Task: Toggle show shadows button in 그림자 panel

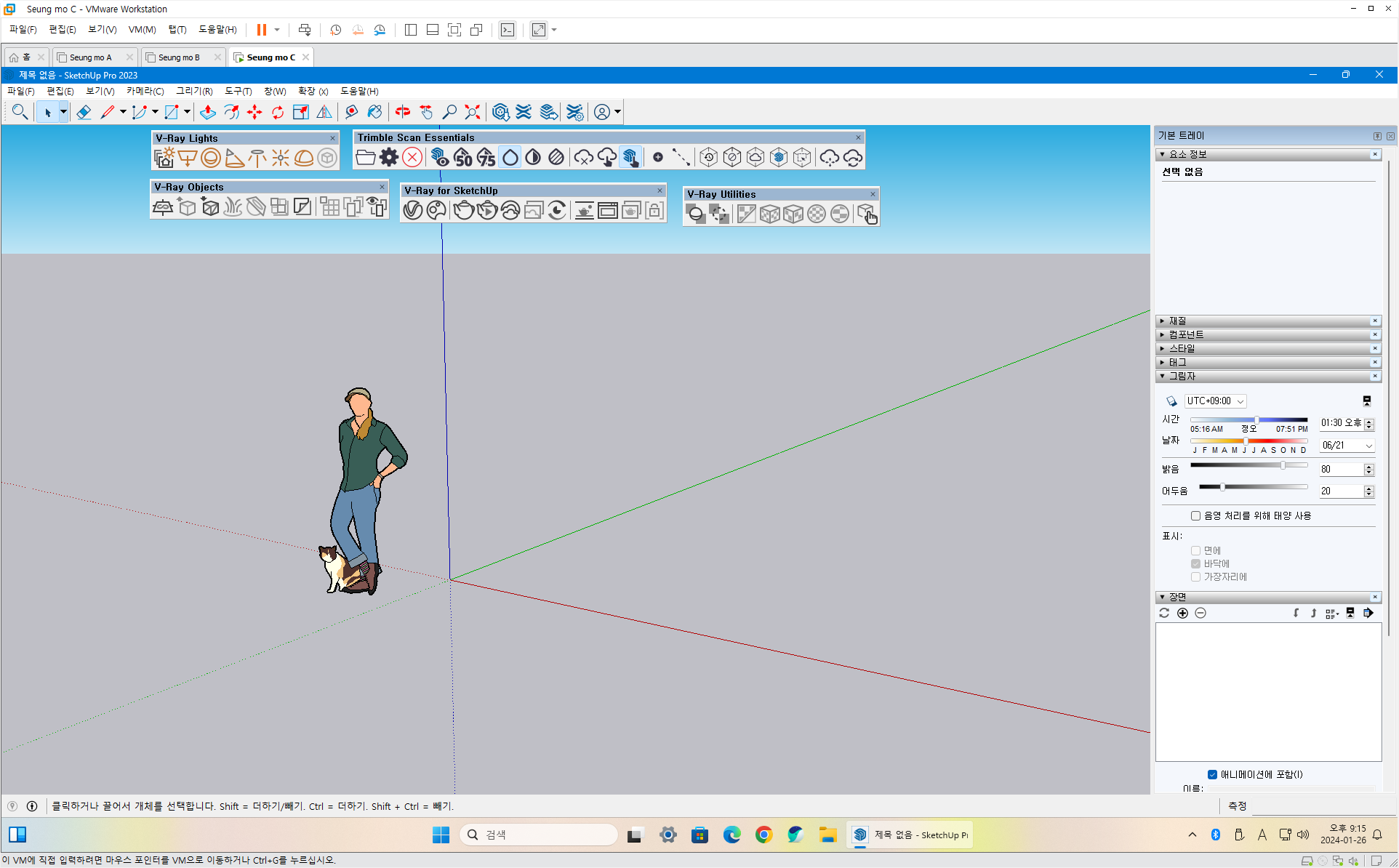Action: tap(1171, 401)
